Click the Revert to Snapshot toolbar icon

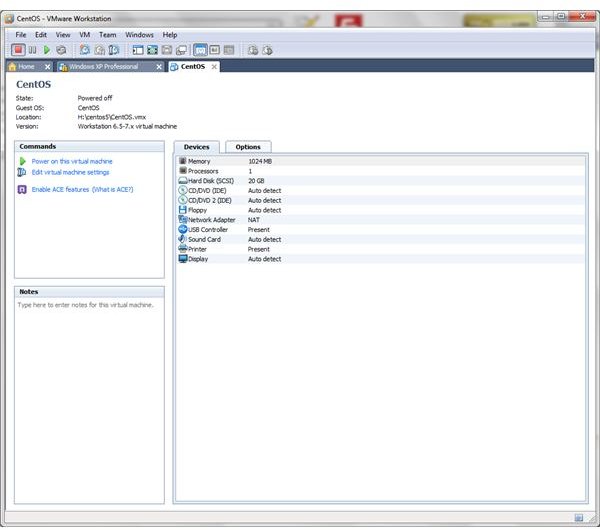pos(99,50)
